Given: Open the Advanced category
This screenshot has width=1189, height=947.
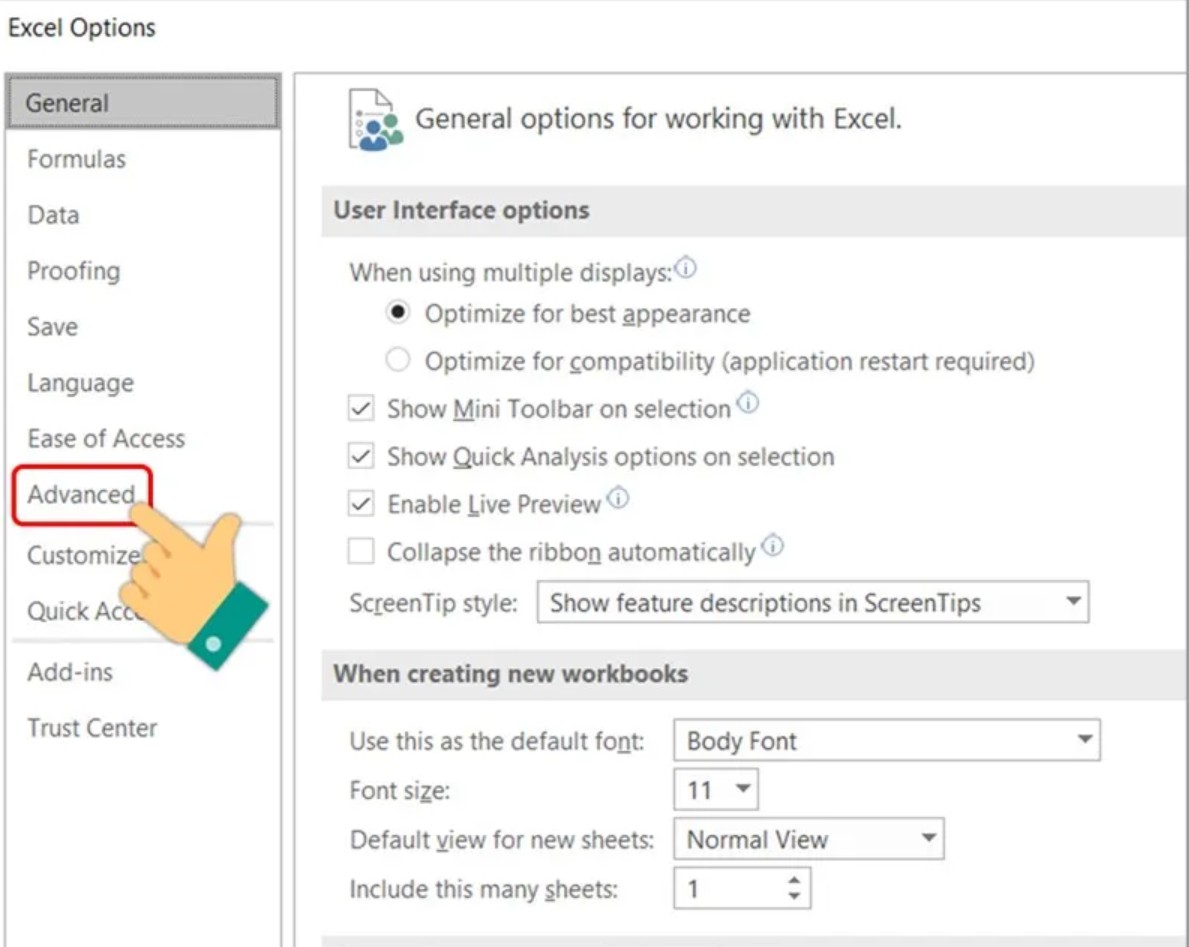Looking at the screenshot, I should 81,494.
